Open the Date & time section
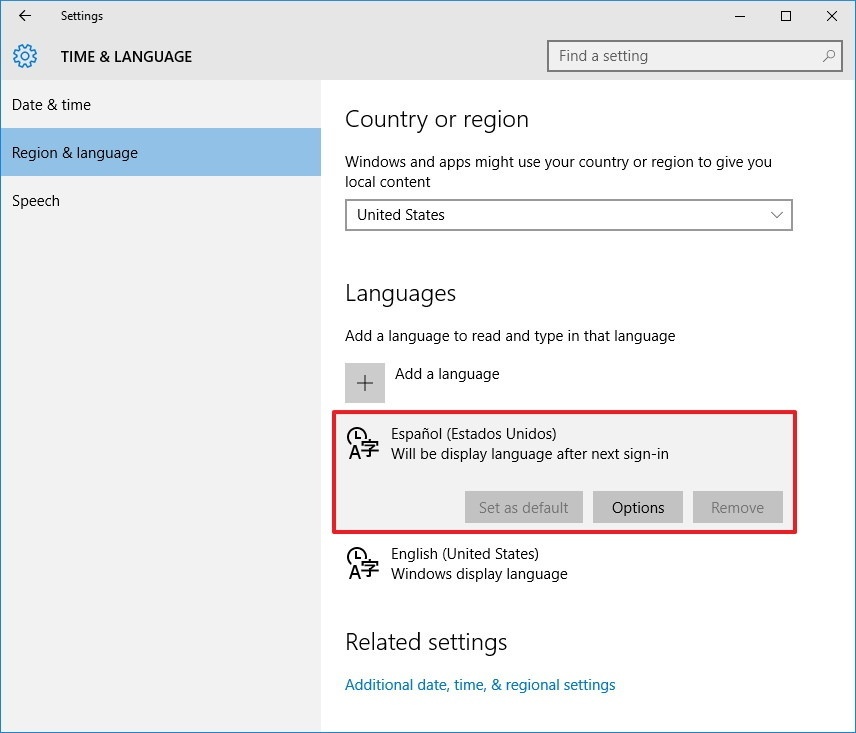Screen dimensions: 856x733 coord(160,105)
